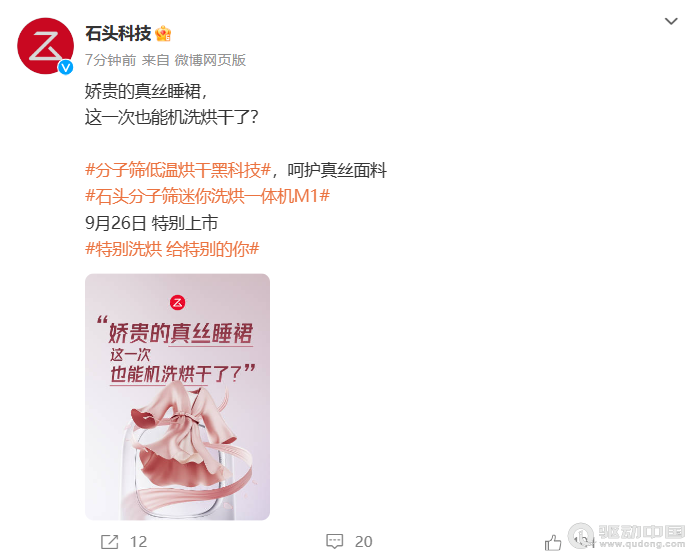Click the 7分钟前 post timestamp
Image resolution: width=696 pixels, height=560 pixels.
coord(111,60)
